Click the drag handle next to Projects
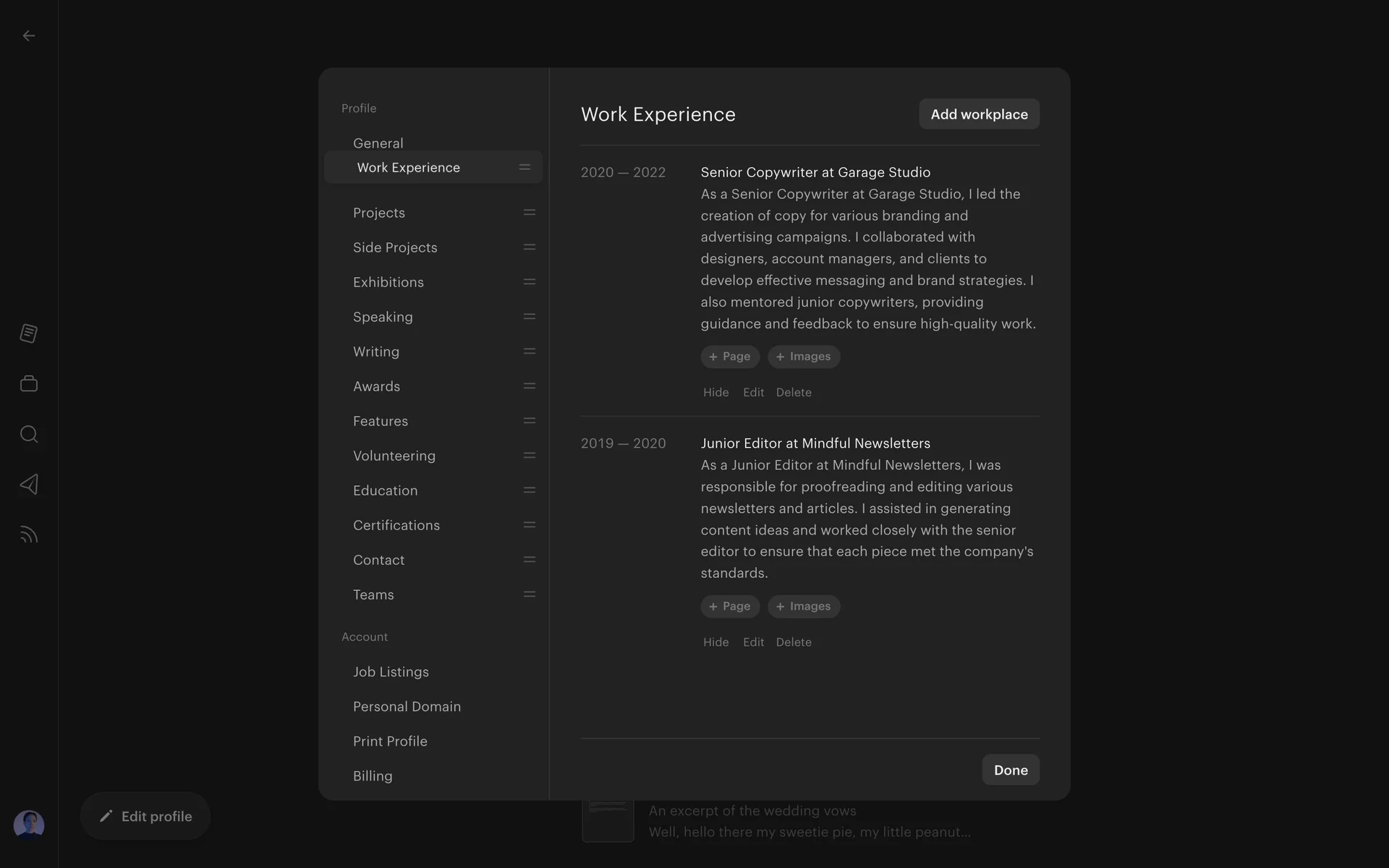The image size is (1389, 868). [529, 213]
